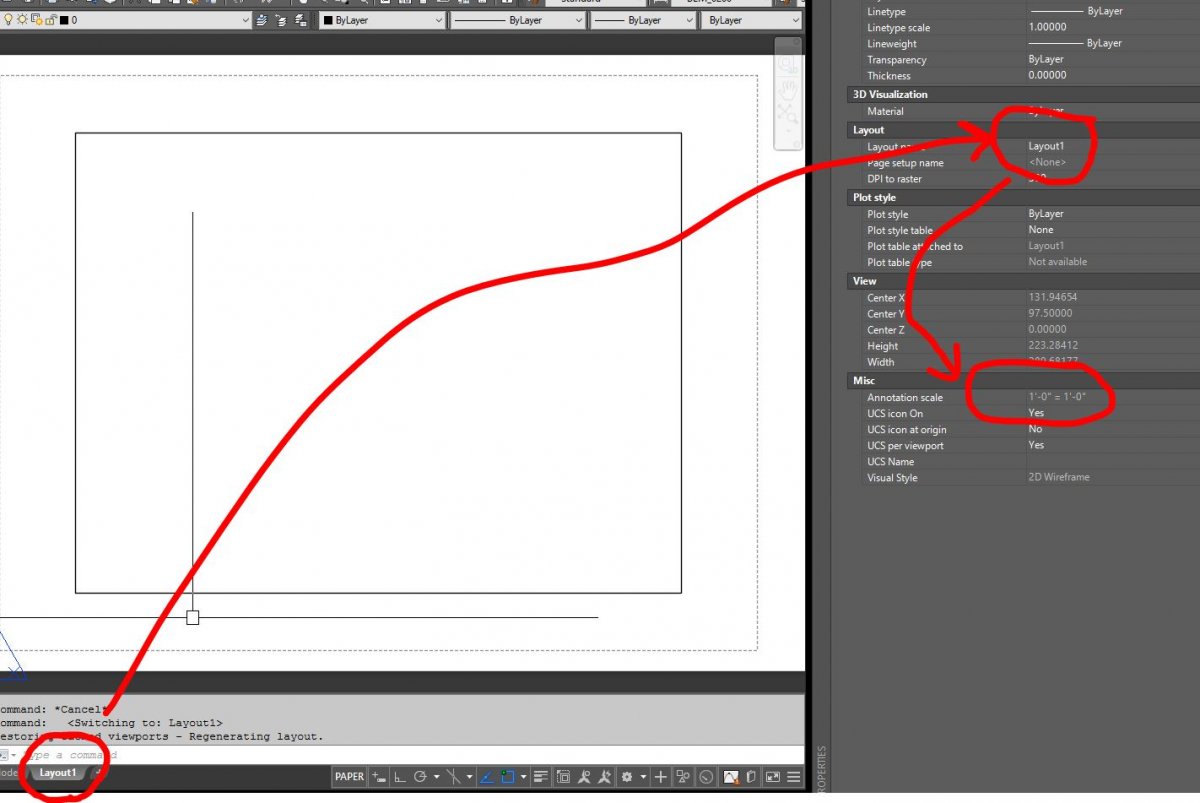Toggle Dynamic Input in status bar

[x=379, y=776]
